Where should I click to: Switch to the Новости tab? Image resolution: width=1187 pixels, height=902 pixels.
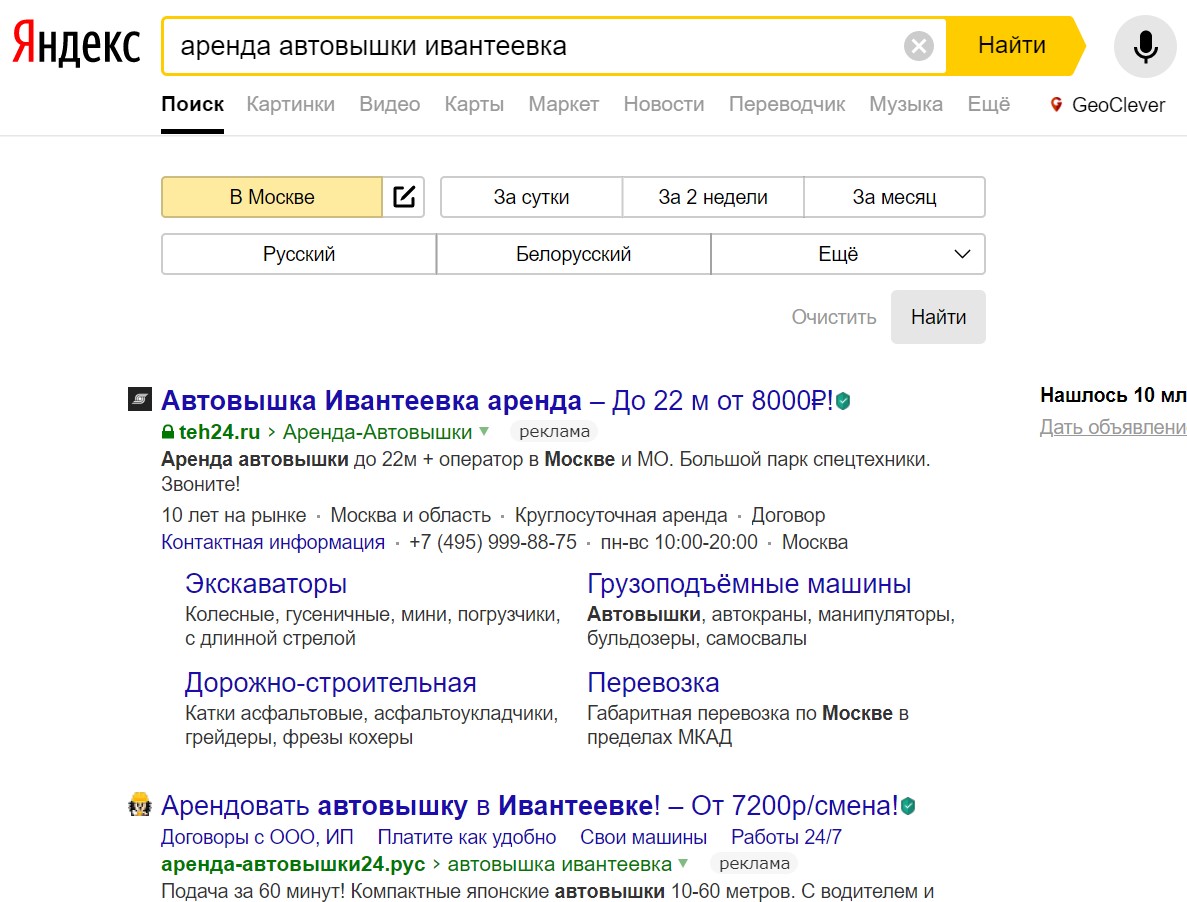(x=664, y=104)
